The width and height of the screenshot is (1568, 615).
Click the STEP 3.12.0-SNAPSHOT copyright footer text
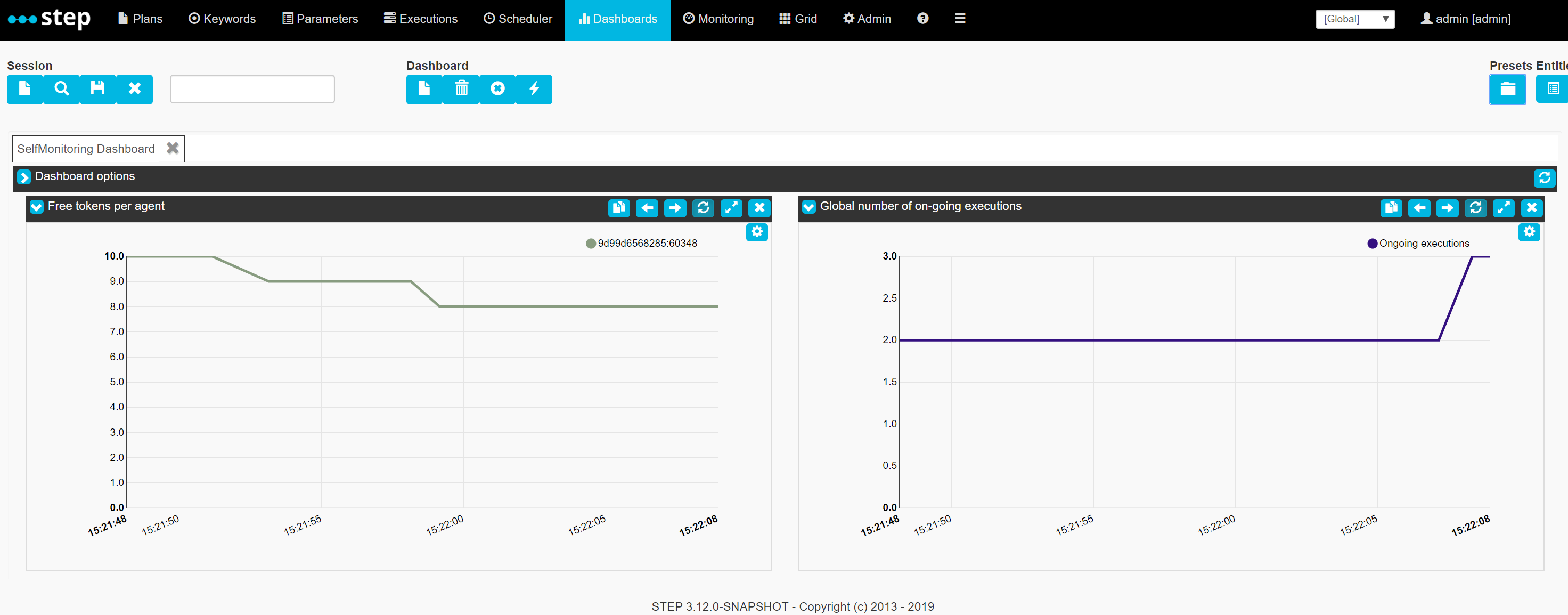tap(793, 606)
